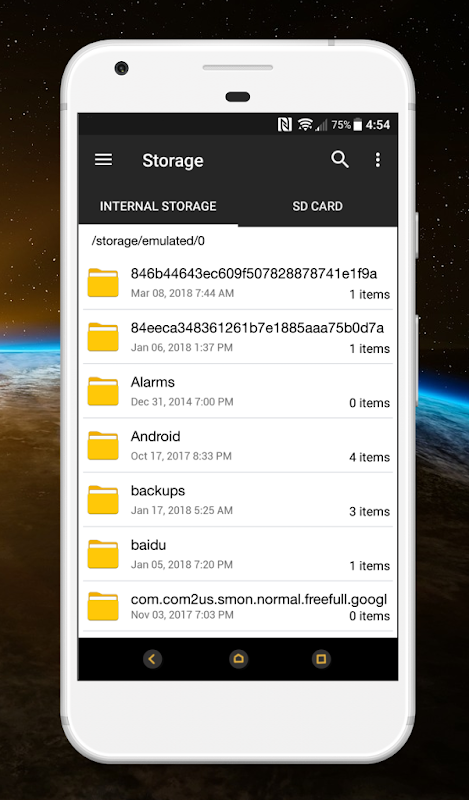This screenshot has width=469, height=800.
Task: Tap the folder icon of 846b44643ec609f5 folder
Action: coord(103,283)
